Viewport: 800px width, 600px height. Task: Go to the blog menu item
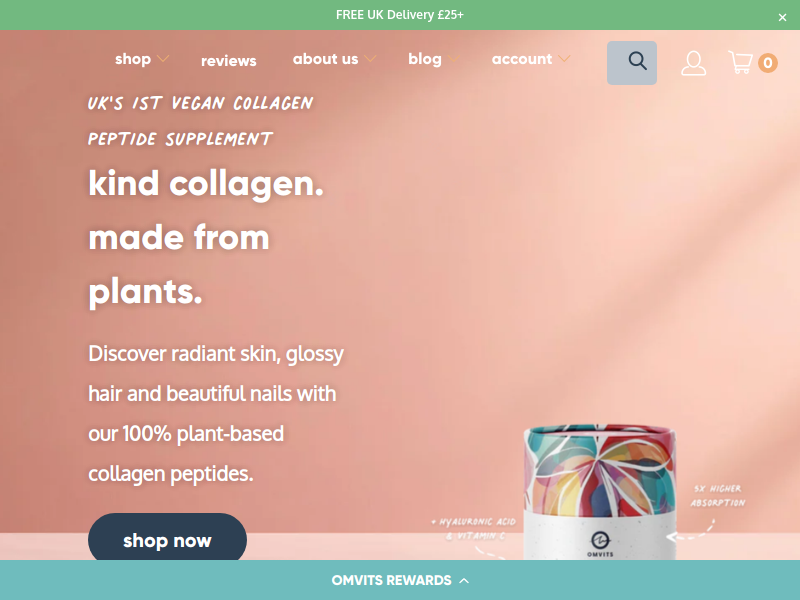[424, 59]
